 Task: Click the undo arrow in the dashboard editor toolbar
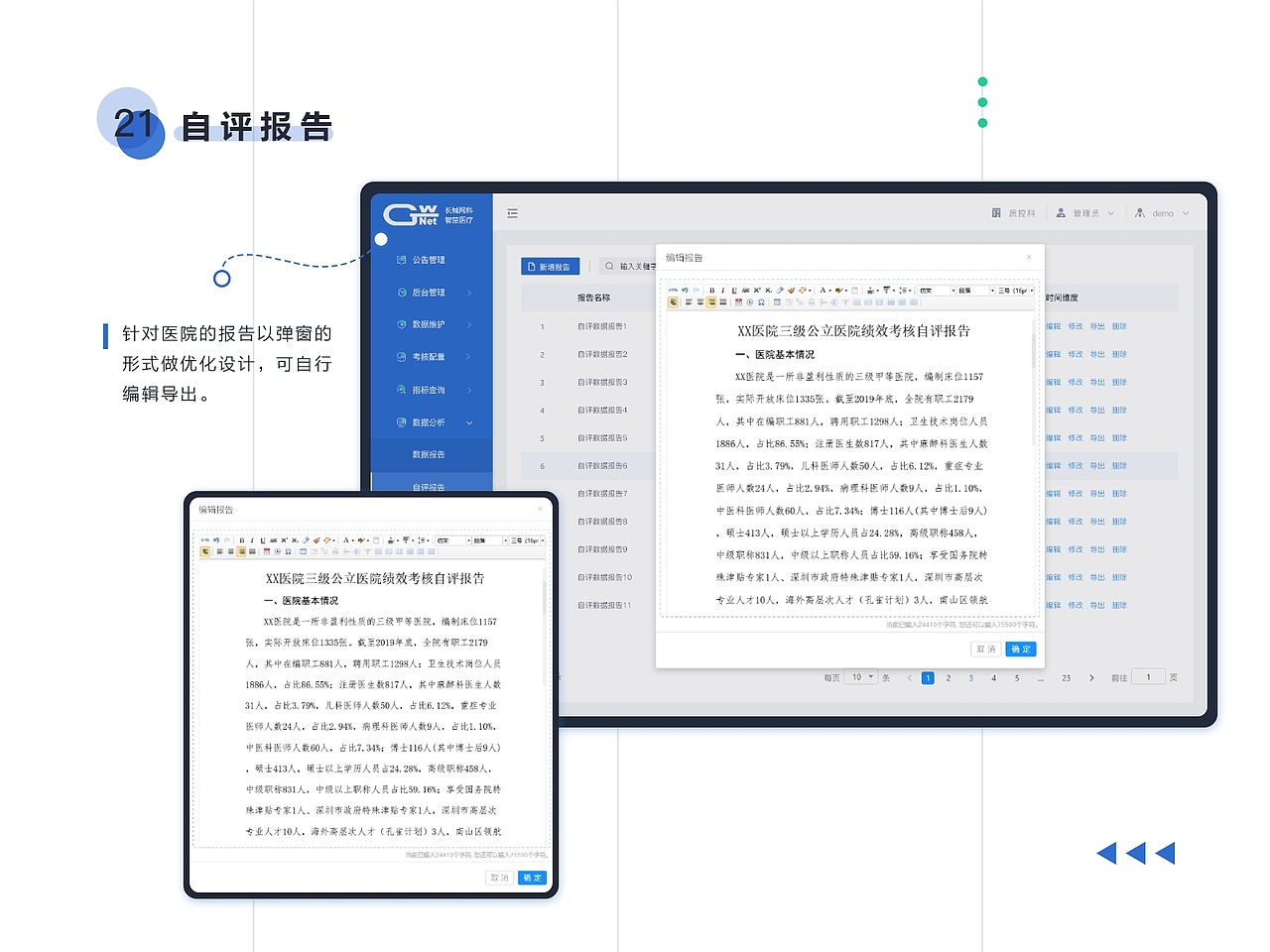[x=685, y=291]
